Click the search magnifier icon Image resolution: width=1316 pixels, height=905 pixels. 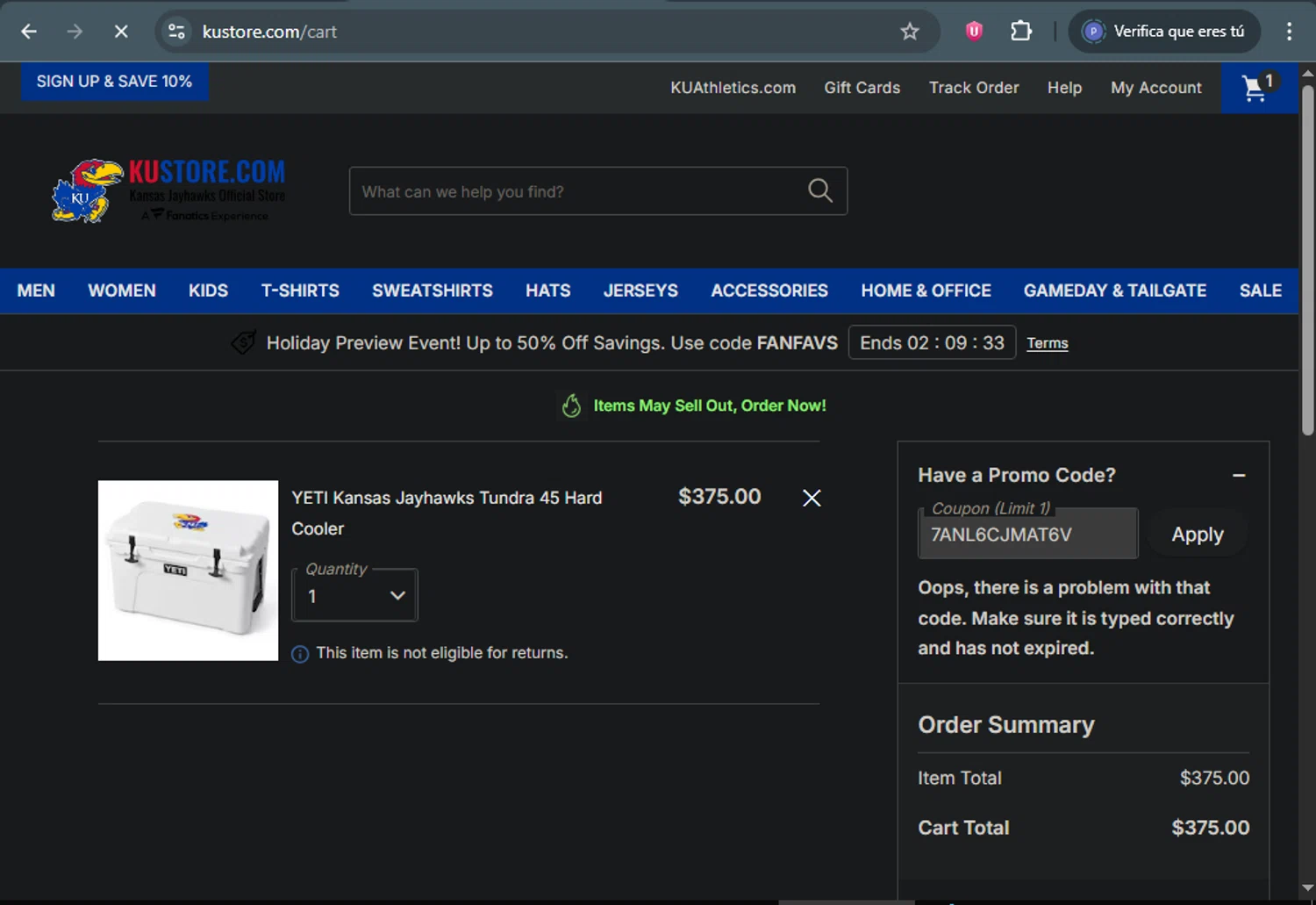[820, 190]
